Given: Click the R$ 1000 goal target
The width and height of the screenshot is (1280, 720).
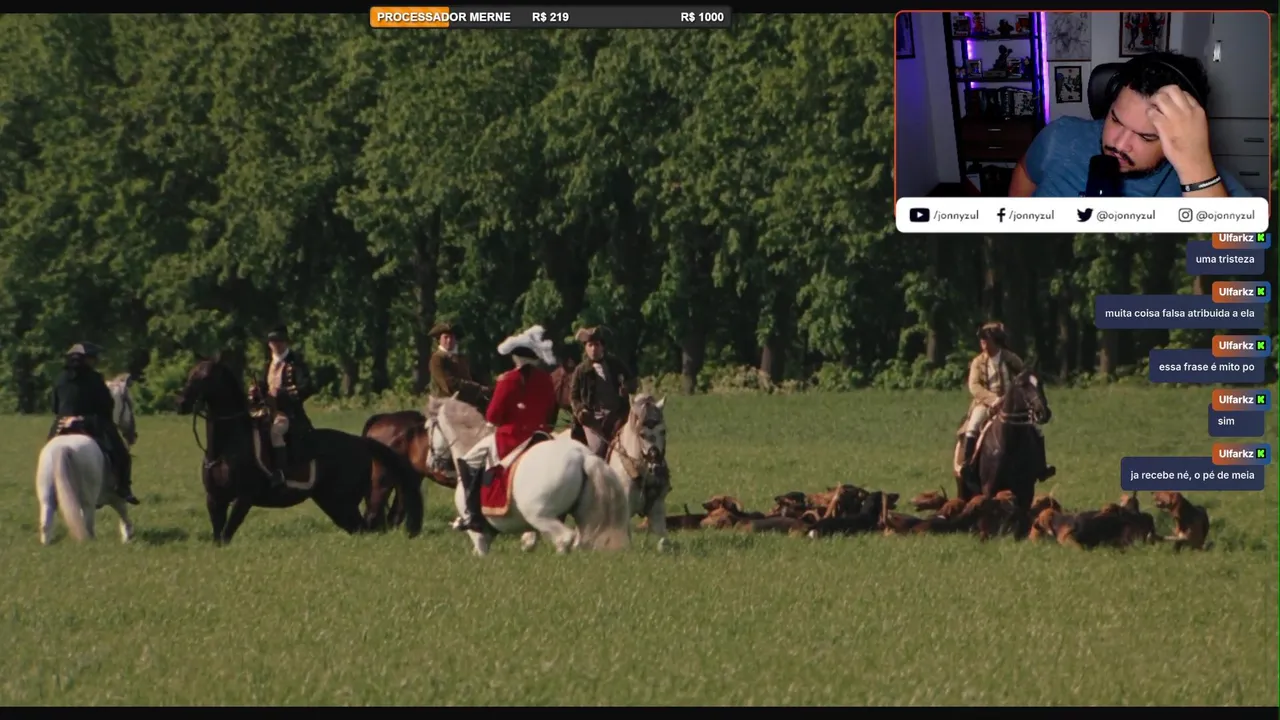Looking at the screenshot, I should coord(702,17).
